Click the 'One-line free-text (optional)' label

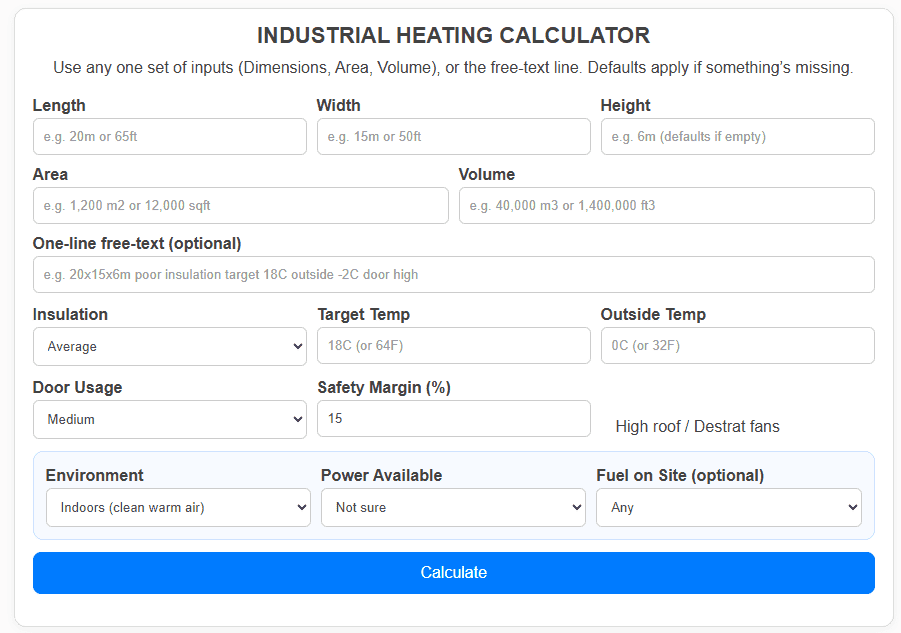(137, 244)
